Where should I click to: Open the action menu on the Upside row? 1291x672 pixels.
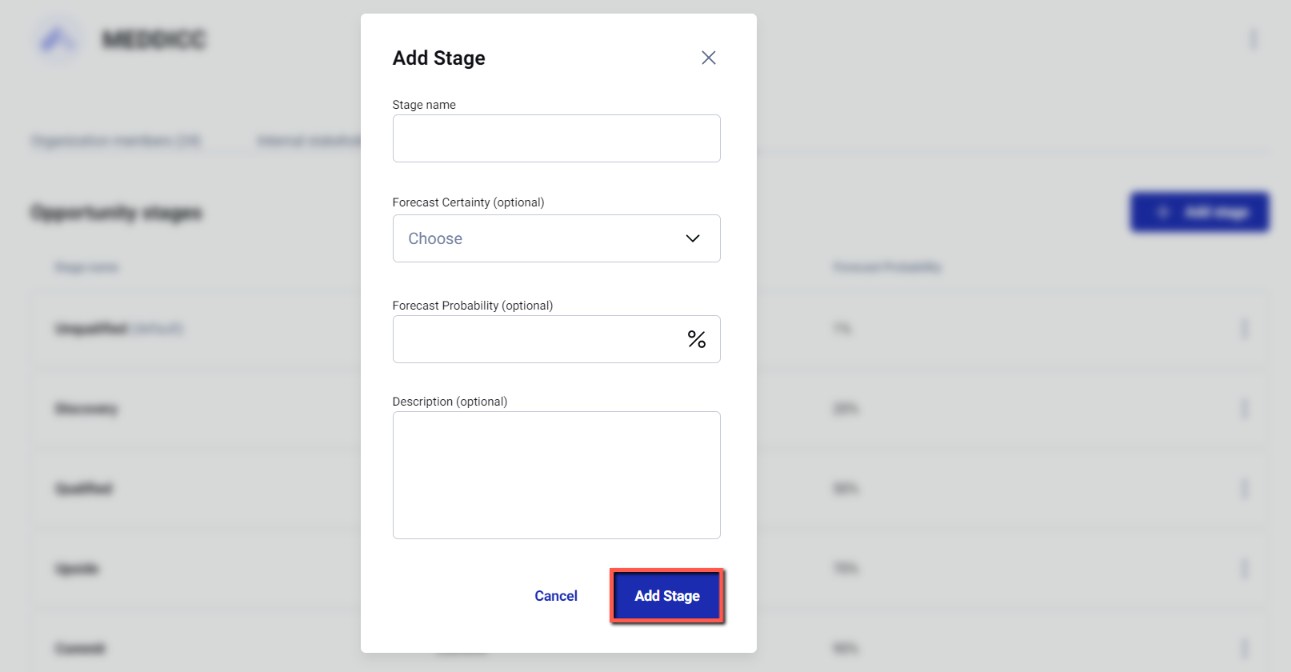[x=1245, y=567]
